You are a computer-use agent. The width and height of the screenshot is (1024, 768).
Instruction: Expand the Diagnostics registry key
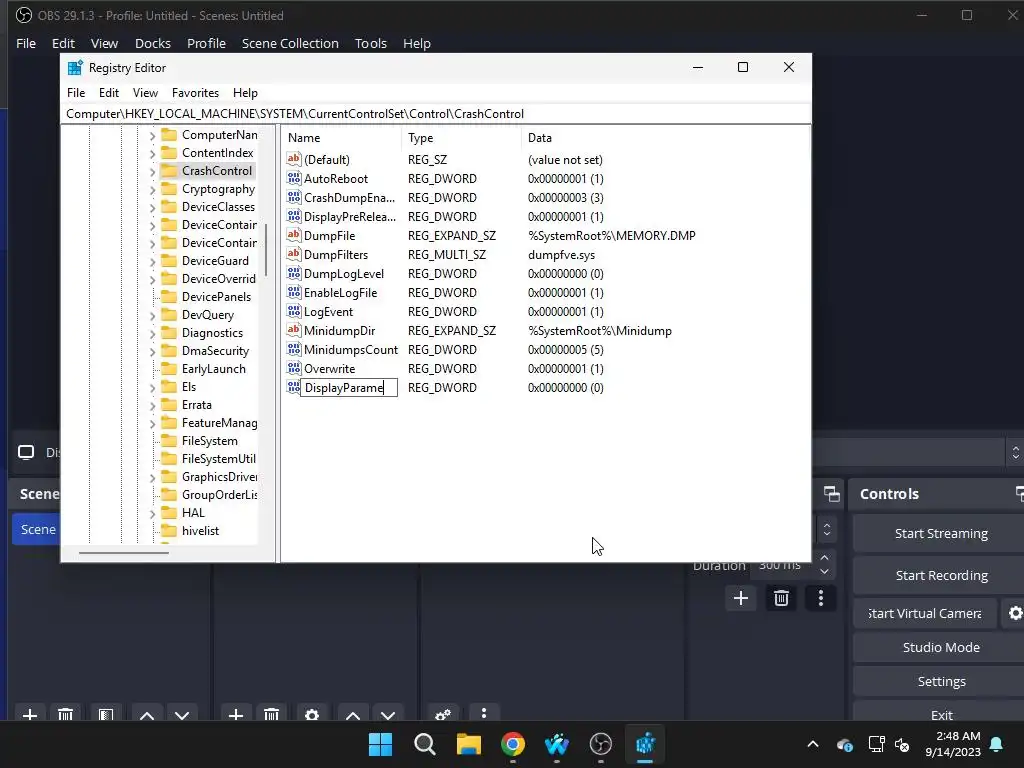click(x=152, y=333)
